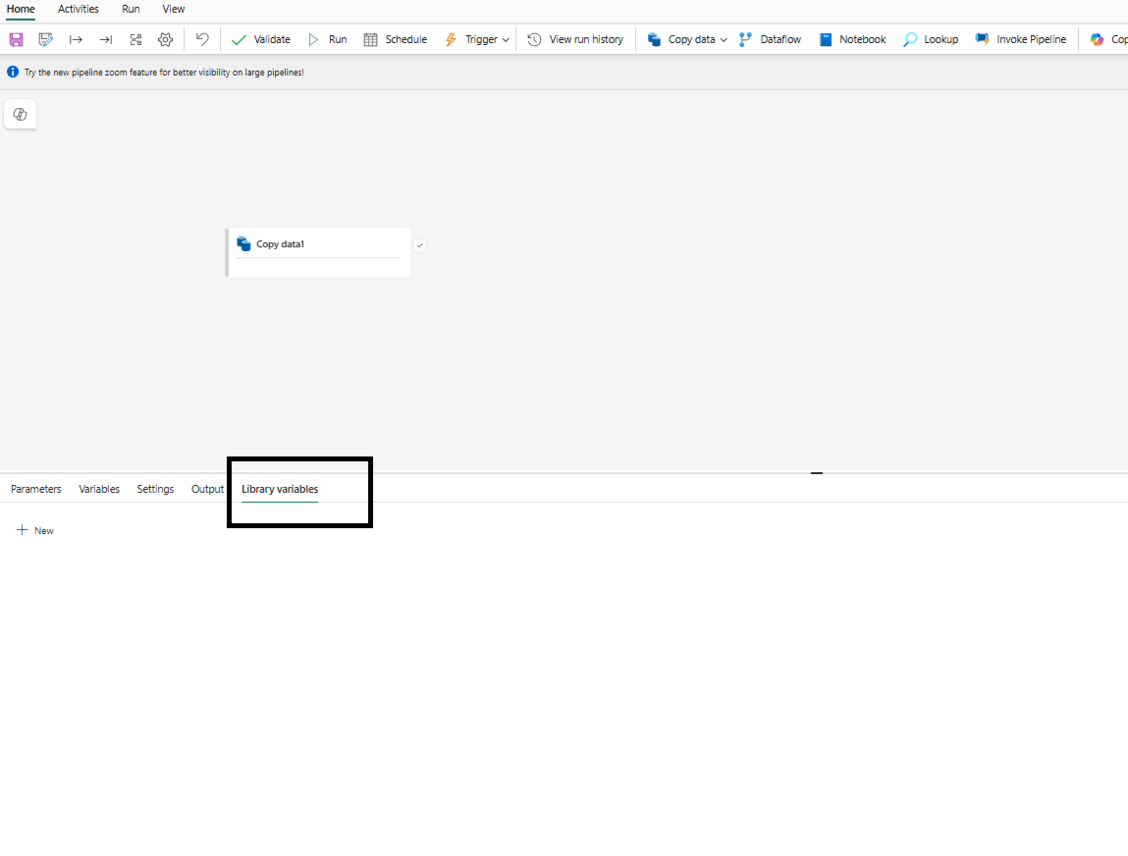Click the green checkmark beside Copy data1
This screenshot has height=856, width=1128.
pos(420,245)
